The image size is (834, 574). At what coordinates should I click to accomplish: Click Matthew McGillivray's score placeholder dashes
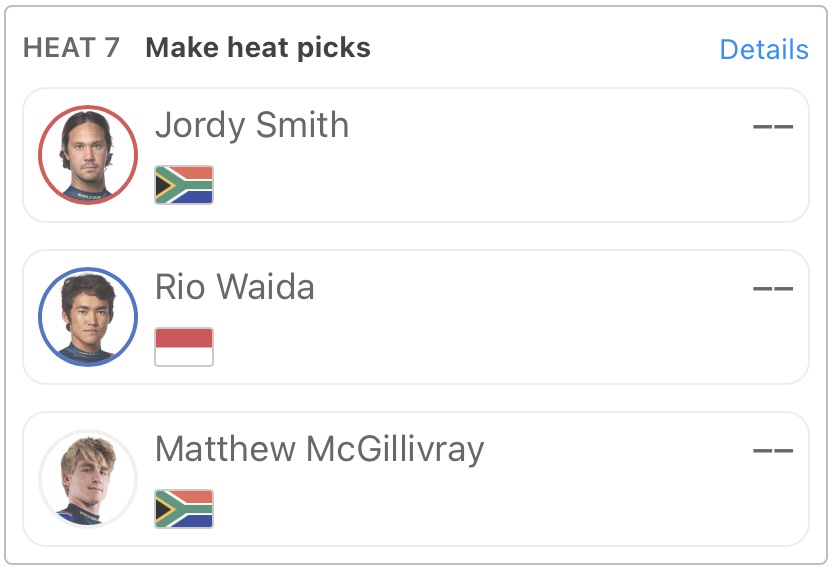pos(772,451)
